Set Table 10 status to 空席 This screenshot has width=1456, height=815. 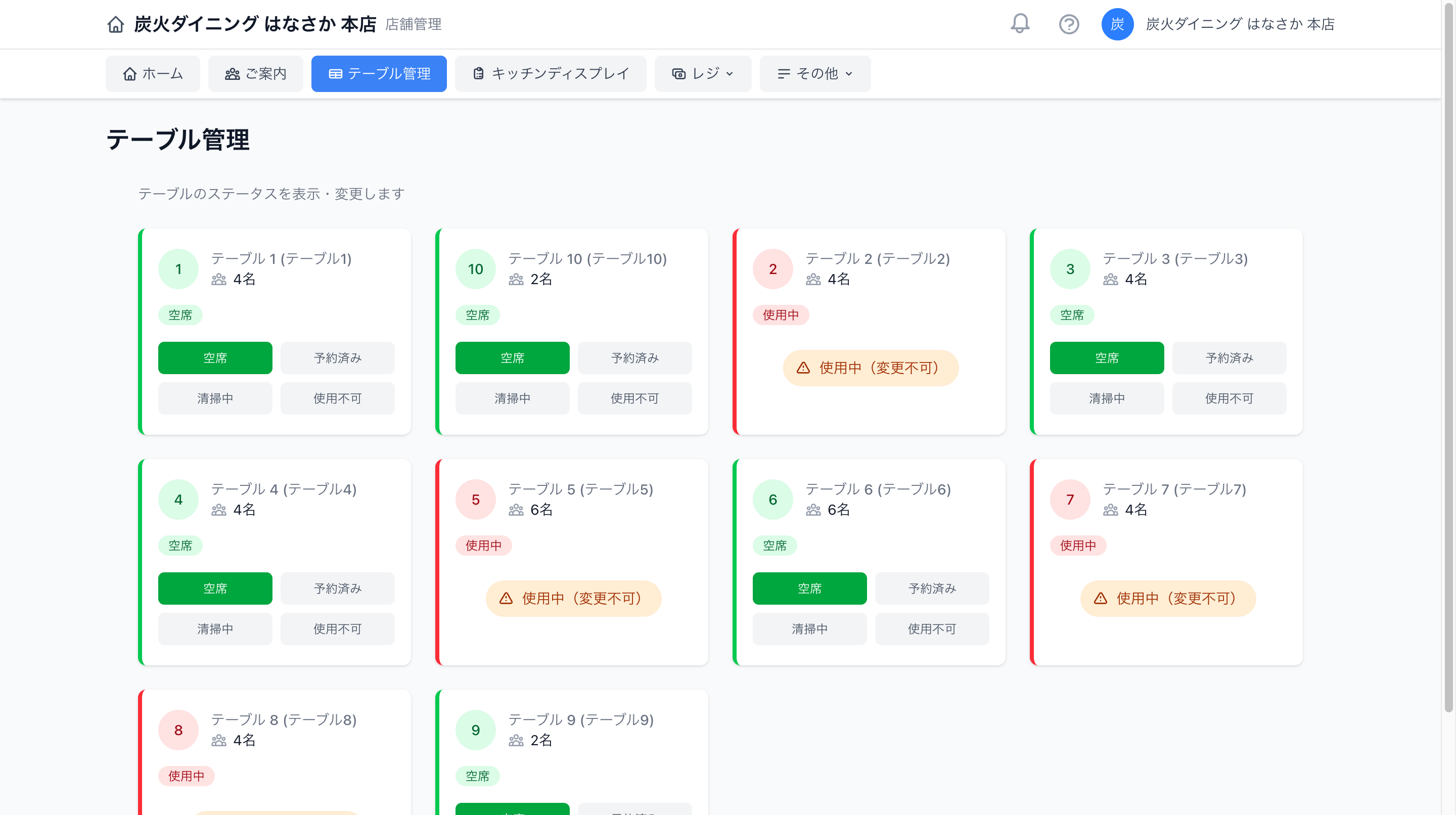[513, 358]
